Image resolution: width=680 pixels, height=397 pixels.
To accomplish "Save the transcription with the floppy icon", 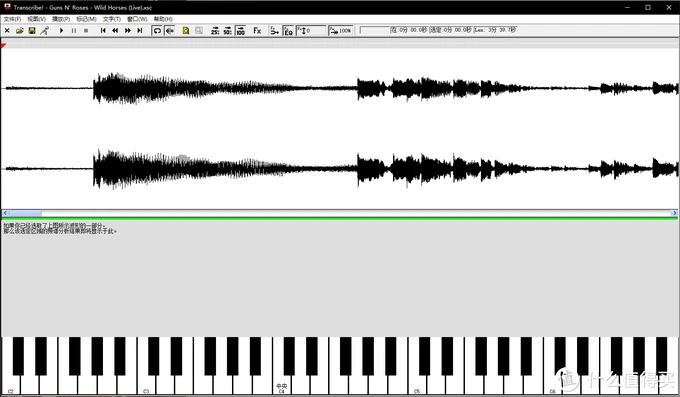I will click(32, 30).
